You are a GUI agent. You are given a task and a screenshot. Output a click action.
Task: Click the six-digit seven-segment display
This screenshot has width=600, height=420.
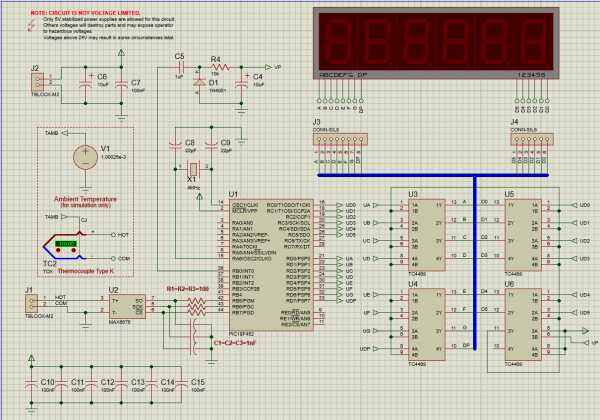coord(436,43)
